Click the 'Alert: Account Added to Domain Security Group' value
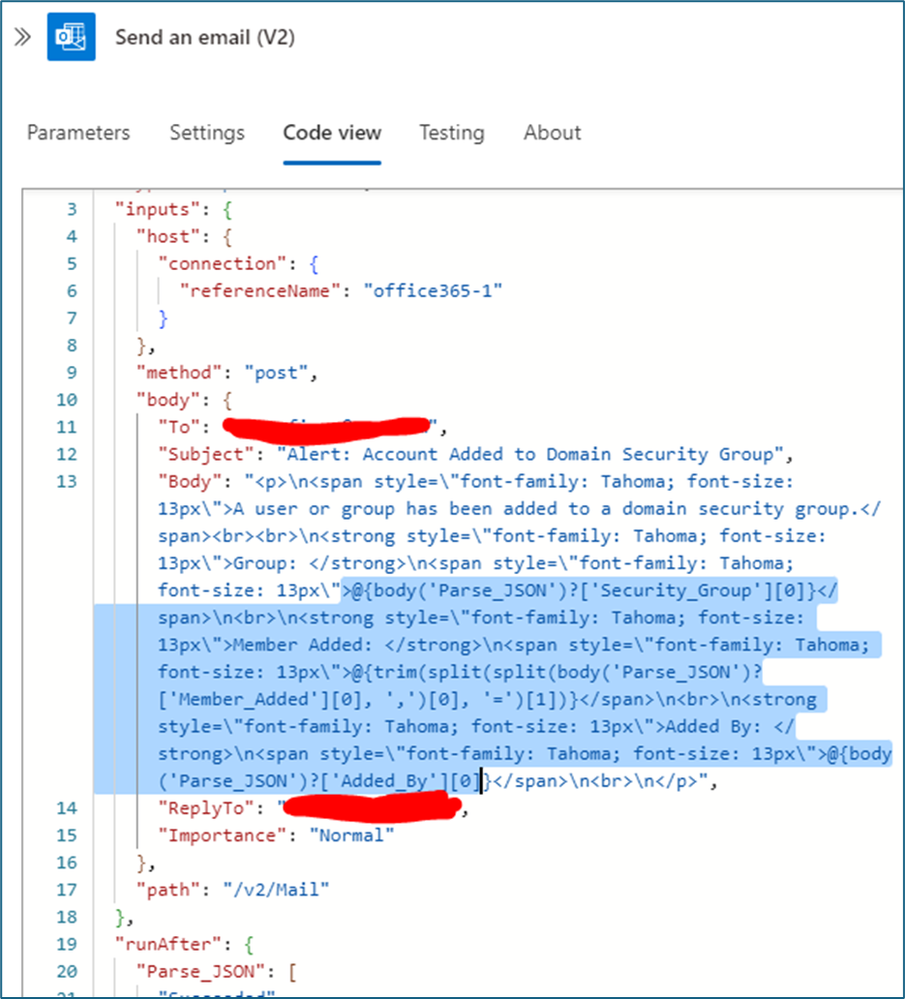The width and height of the screenshot is (905, 999). click(530, 454)
